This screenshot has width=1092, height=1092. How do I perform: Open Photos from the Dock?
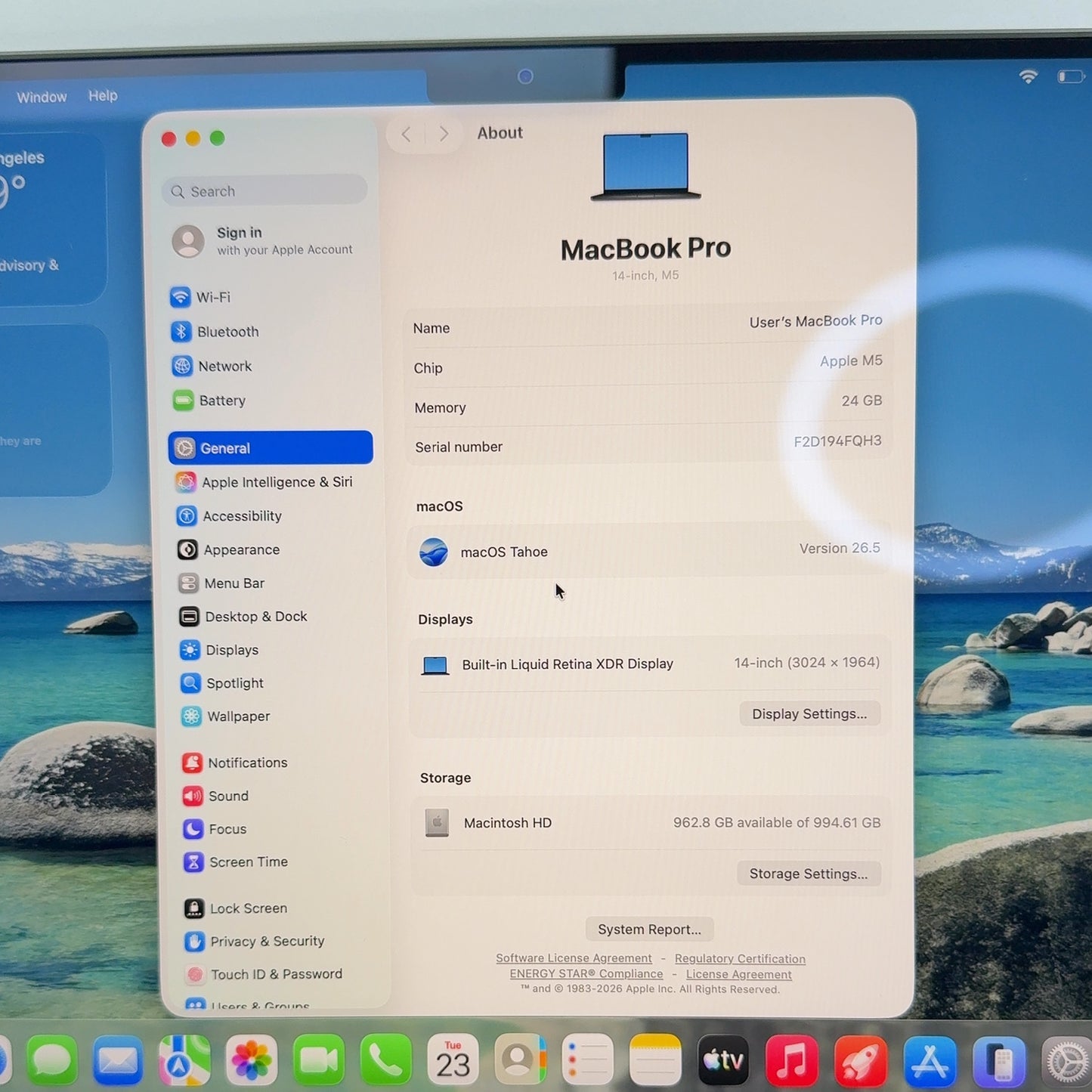pos(252,1060)
